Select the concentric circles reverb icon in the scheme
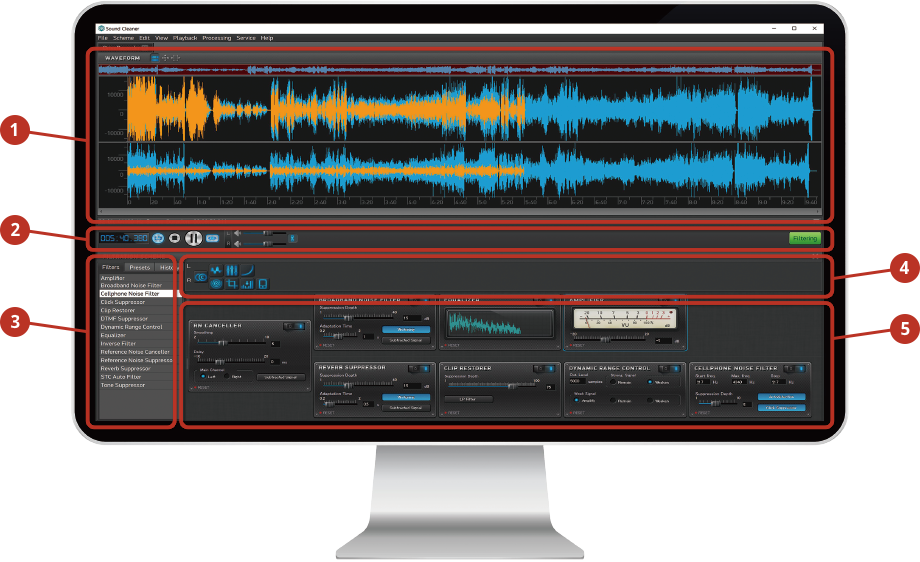The height and width of the screenshot is (562, 920). 217,284
